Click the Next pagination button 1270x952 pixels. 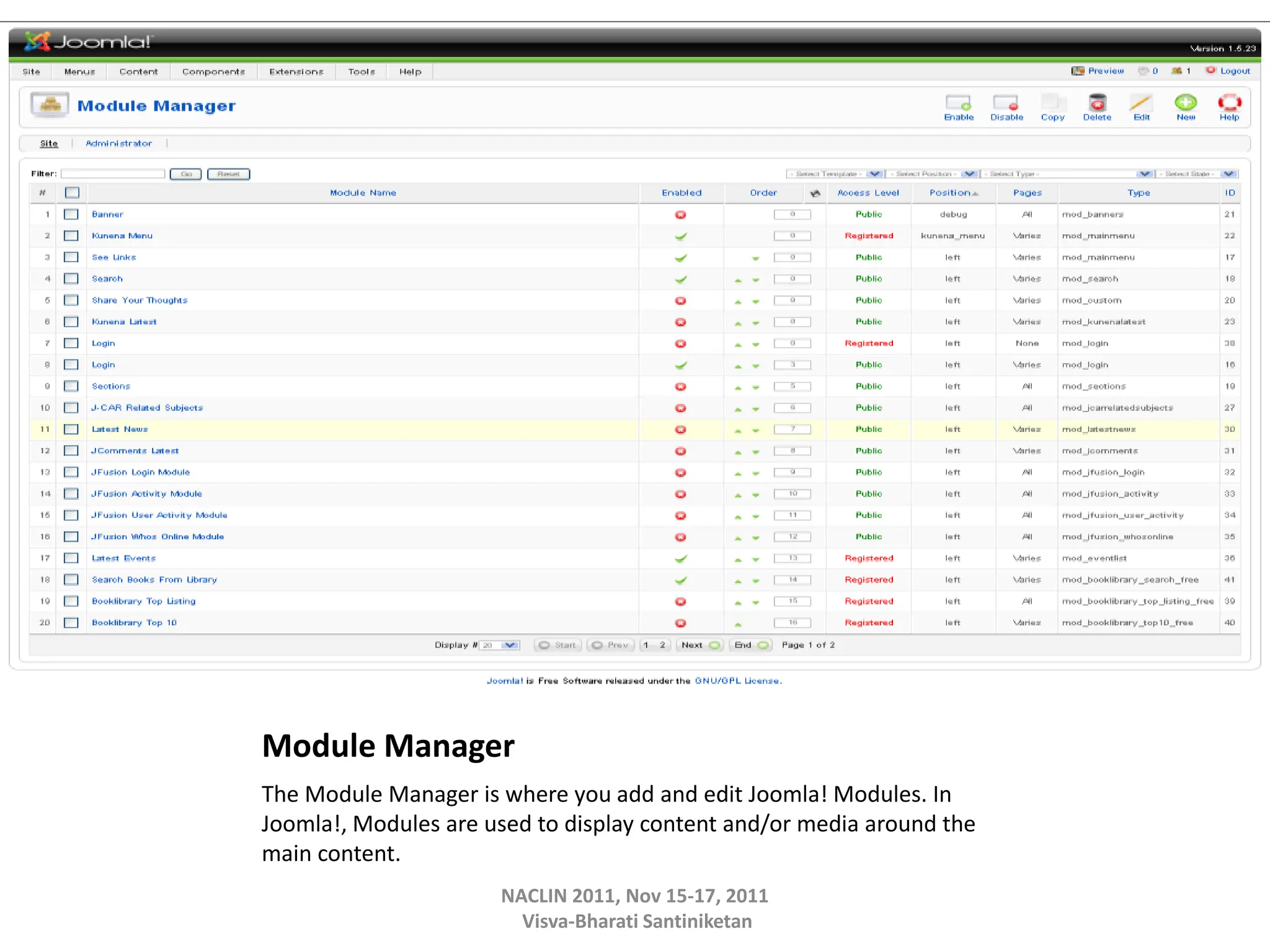pos(700,645)
